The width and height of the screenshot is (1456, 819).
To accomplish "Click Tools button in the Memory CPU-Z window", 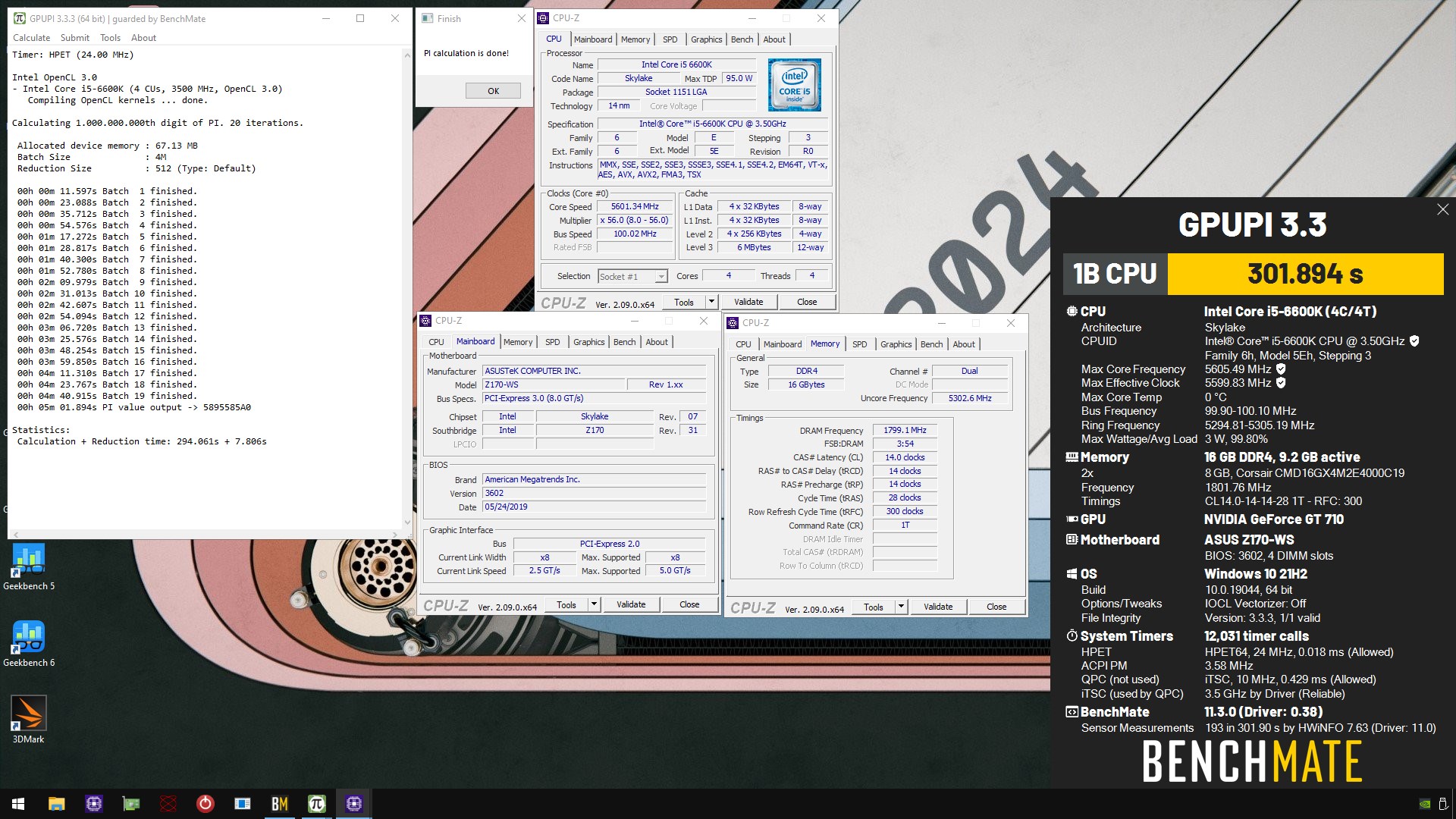I will [x=874, y=607].
